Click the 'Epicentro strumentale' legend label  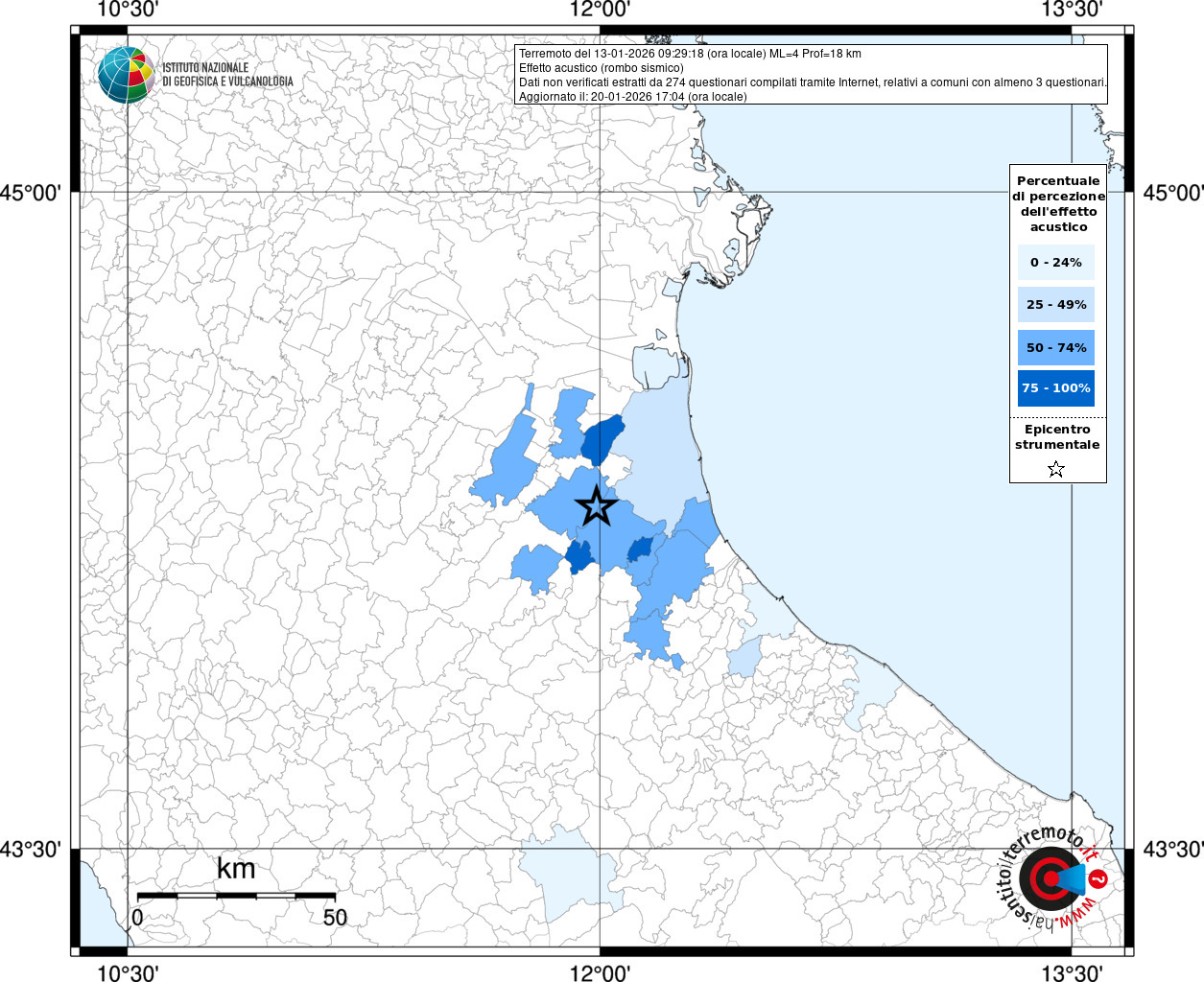[x=1057, y=437]
